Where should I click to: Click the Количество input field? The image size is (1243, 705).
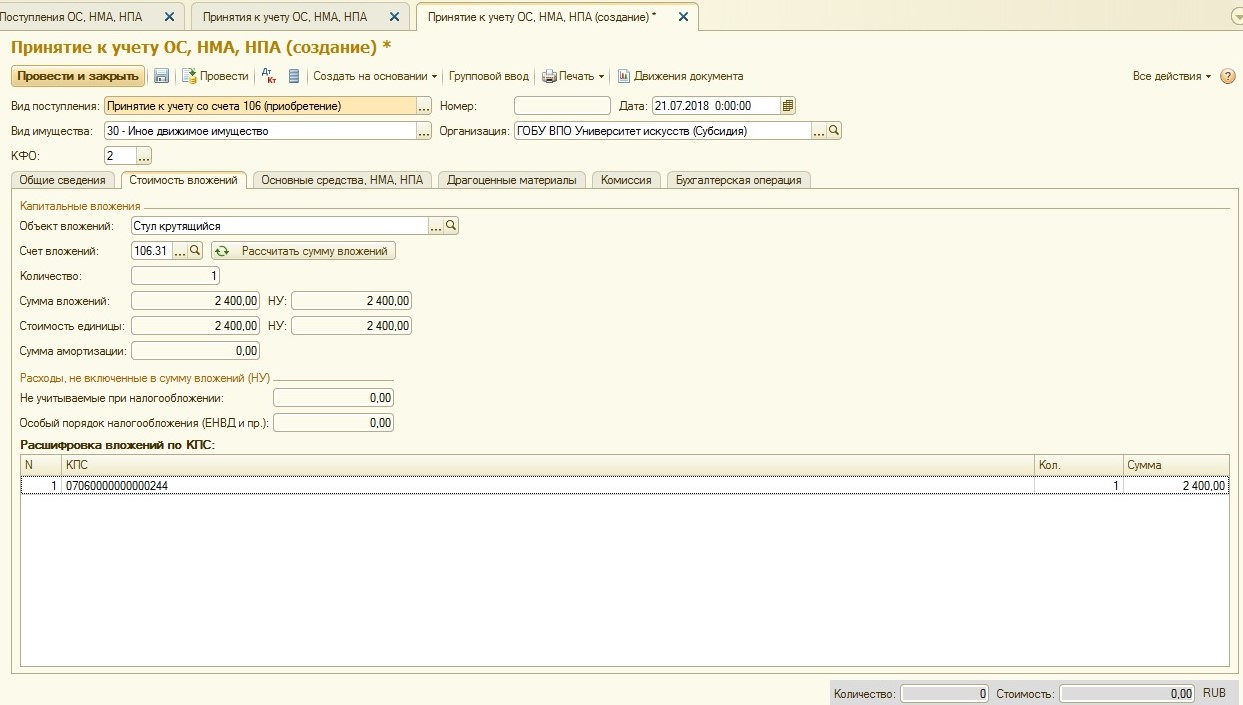175,276
